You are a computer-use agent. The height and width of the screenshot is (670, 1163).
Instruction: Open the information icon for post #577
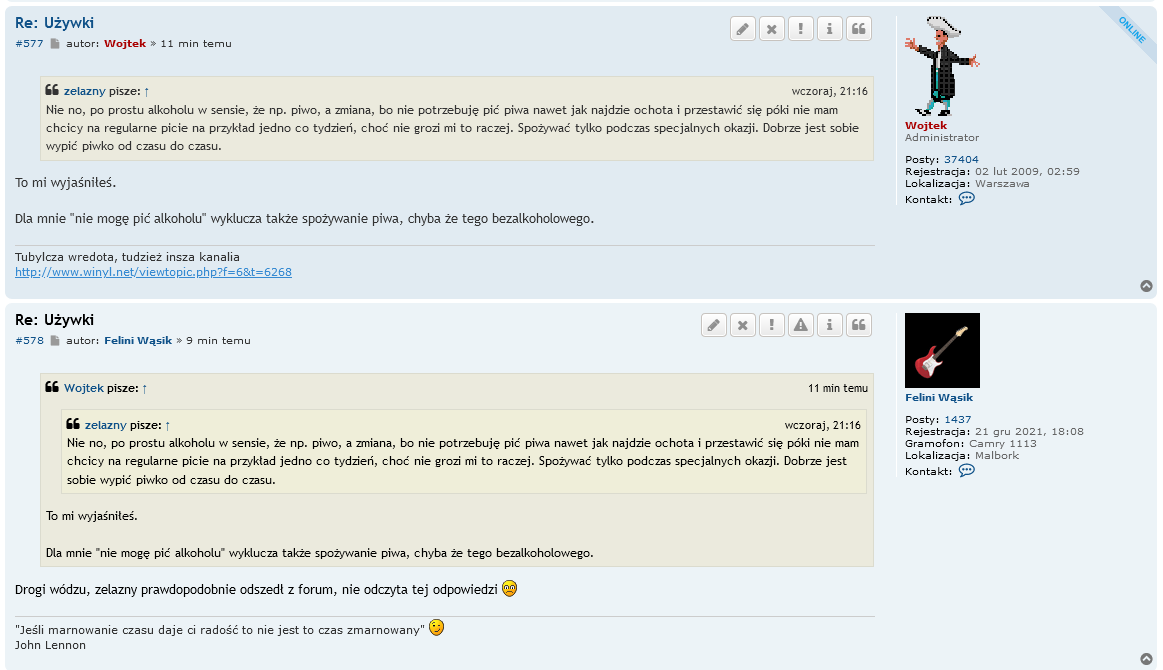pos(829,29)
